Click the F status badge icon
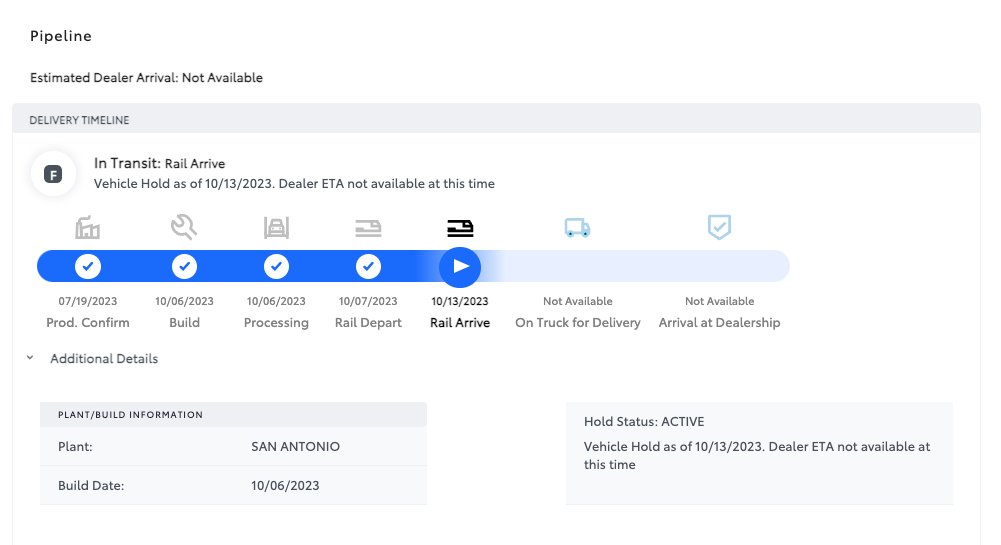This screenshot has height=545, width=1001. 53,174
